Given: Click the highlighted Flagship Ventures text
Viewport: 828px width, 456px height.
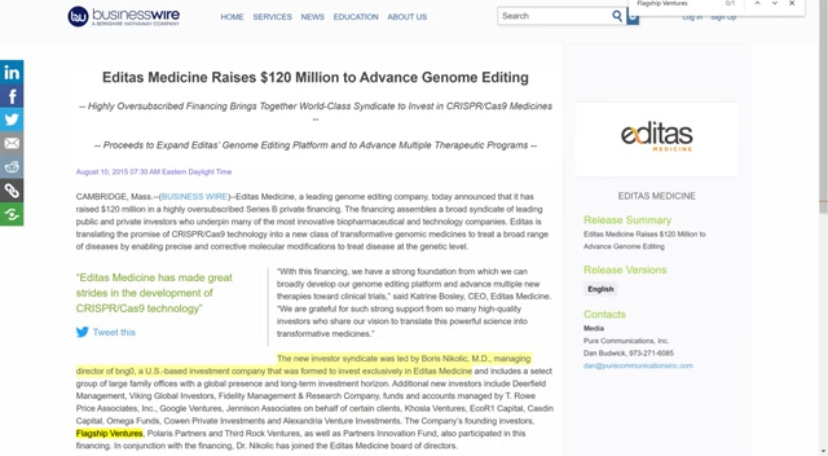Looking at the screenshot, I should [x=109, y=433].
